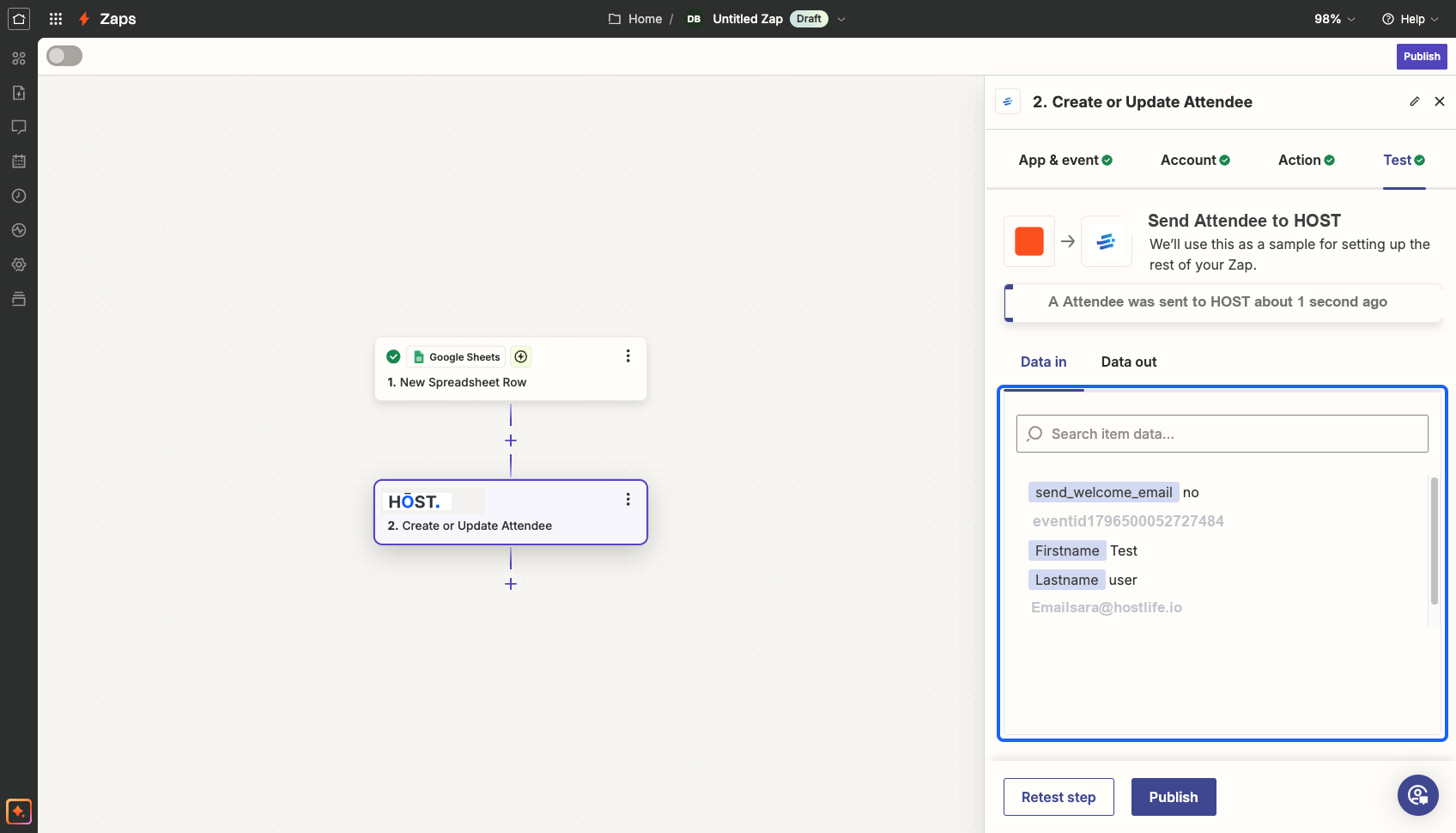1456x833 pixels.
Task: Click the Emailsara@hostlife.io entry
Action: click(x=1107, y=607)
